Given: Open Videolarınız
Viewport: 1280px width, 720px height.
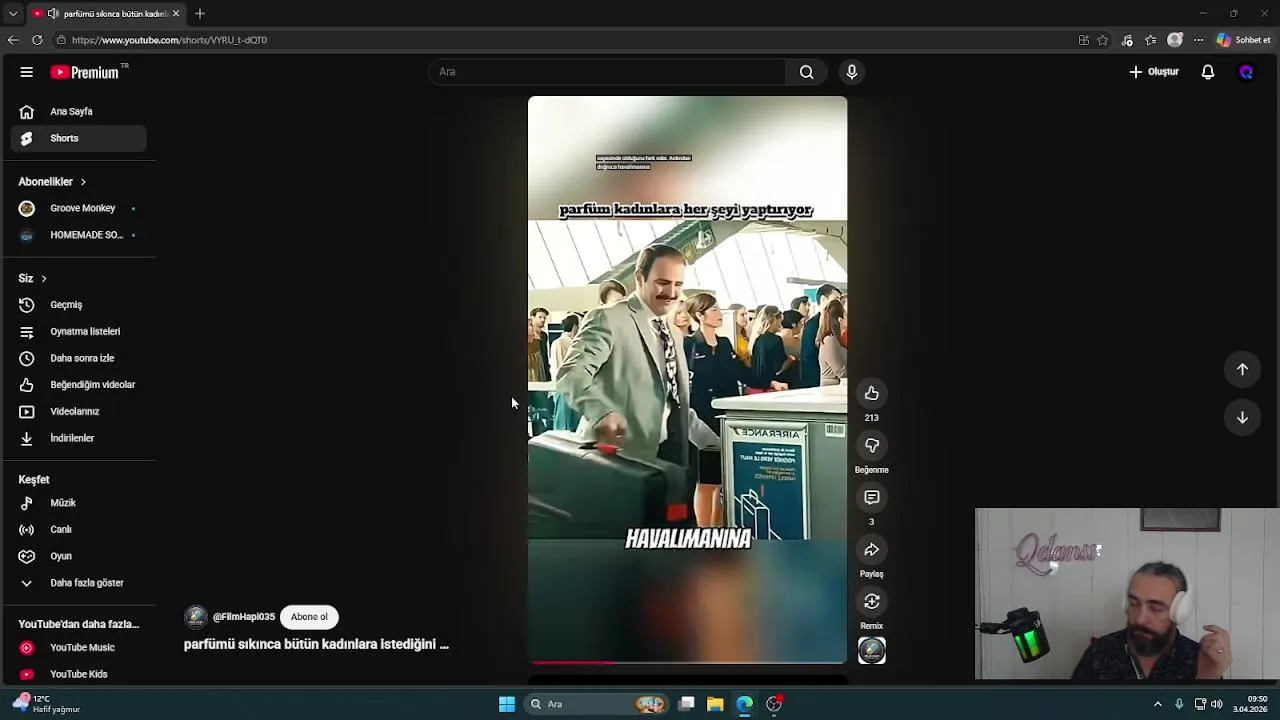Looking at the screenshot, I should pos(79,411).
